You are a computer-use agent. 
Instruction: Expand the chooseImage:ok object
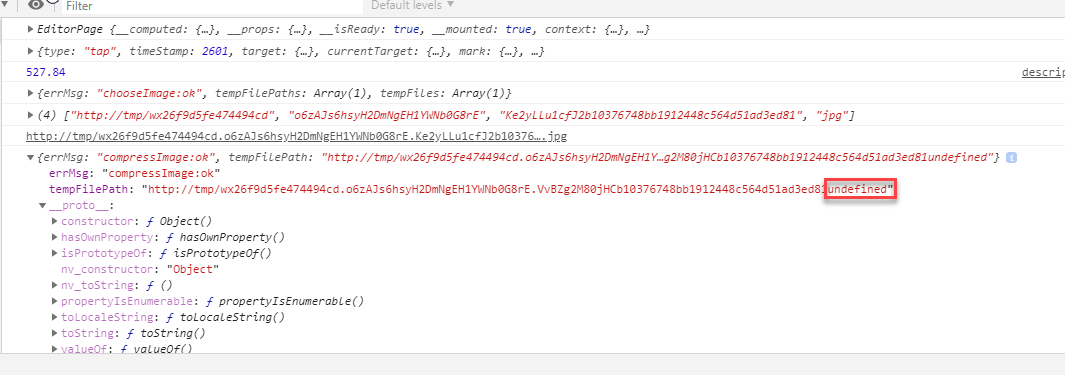tap(30, 92)
